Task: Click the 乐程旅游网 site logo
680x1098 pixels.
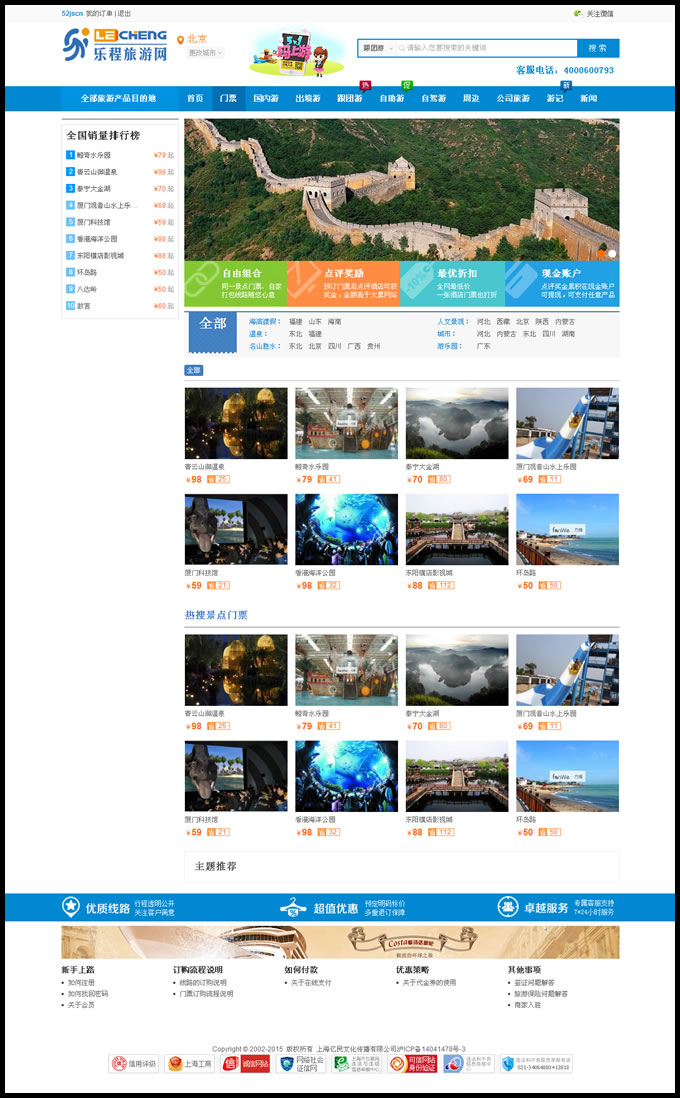Action: (x=115, y=45)
